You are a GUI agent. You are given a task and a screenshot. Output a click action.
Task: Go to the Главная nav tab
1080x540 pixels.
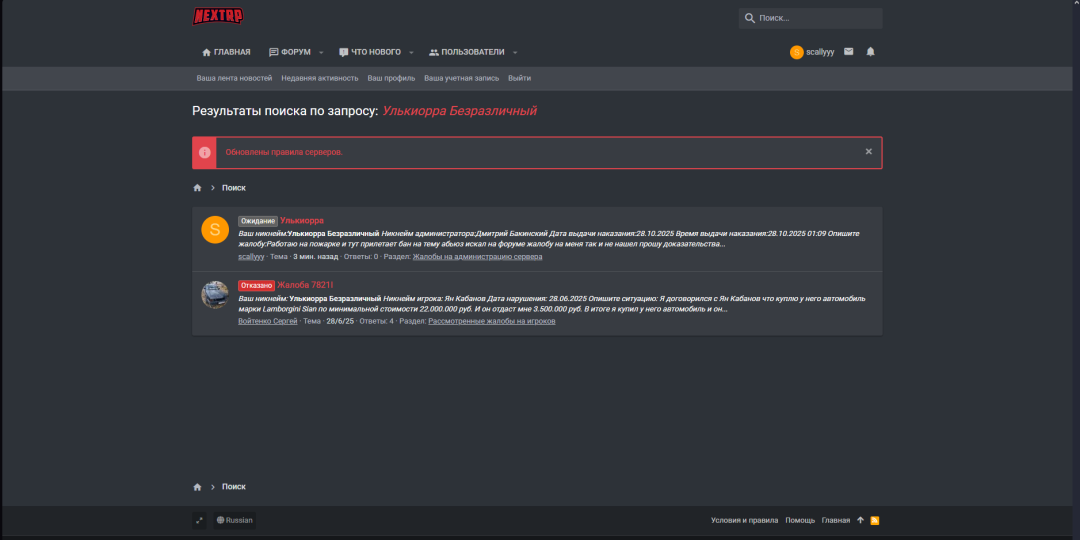[x=227, y=52]
